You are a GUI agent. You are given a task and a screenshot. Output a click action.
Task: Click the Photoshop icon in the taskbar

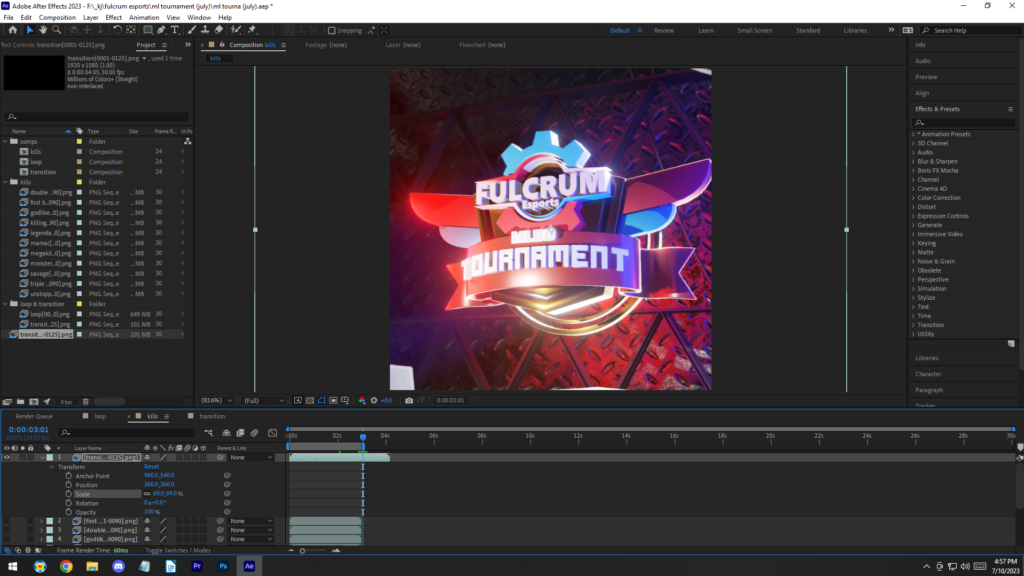tap(223, 566)
